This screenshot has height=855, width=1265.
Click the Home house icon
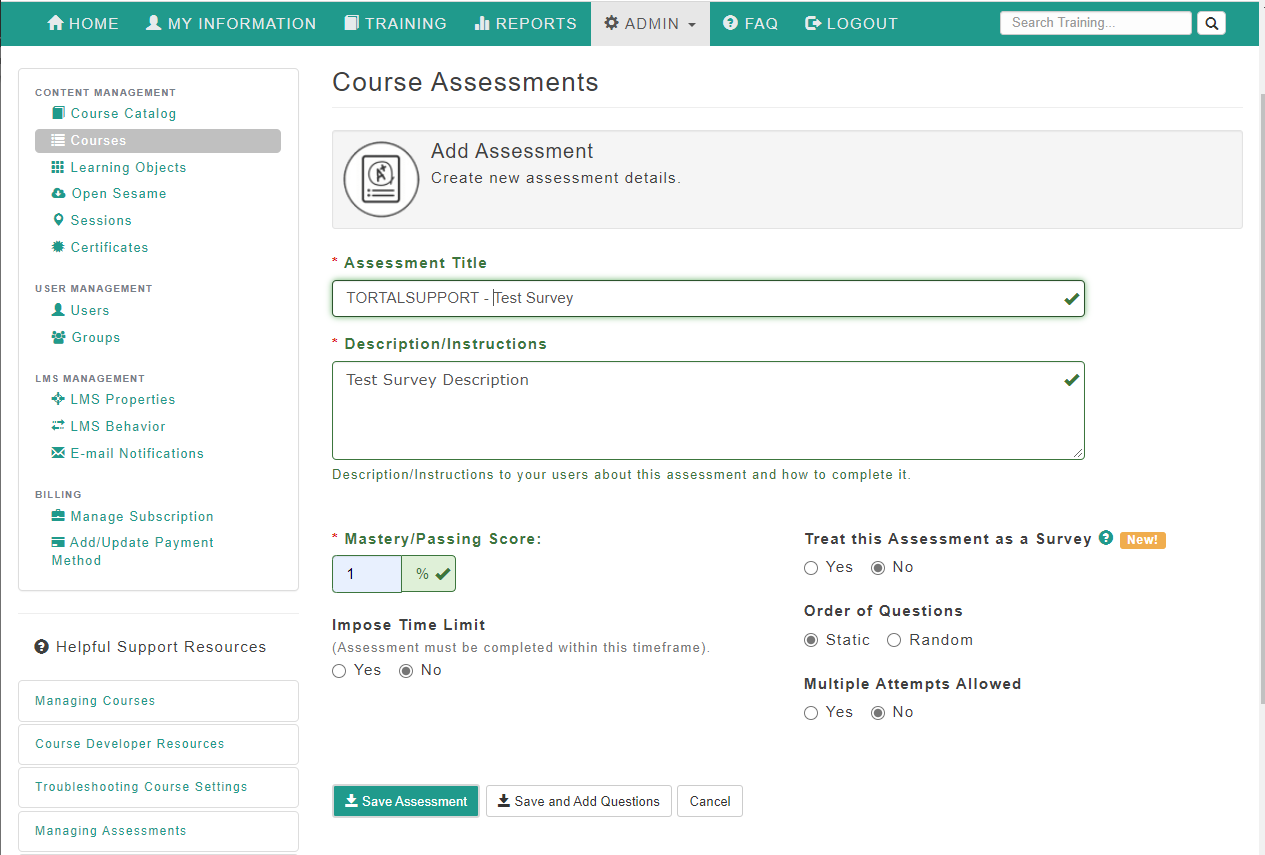pyautogui.click(x=56, y=23)
